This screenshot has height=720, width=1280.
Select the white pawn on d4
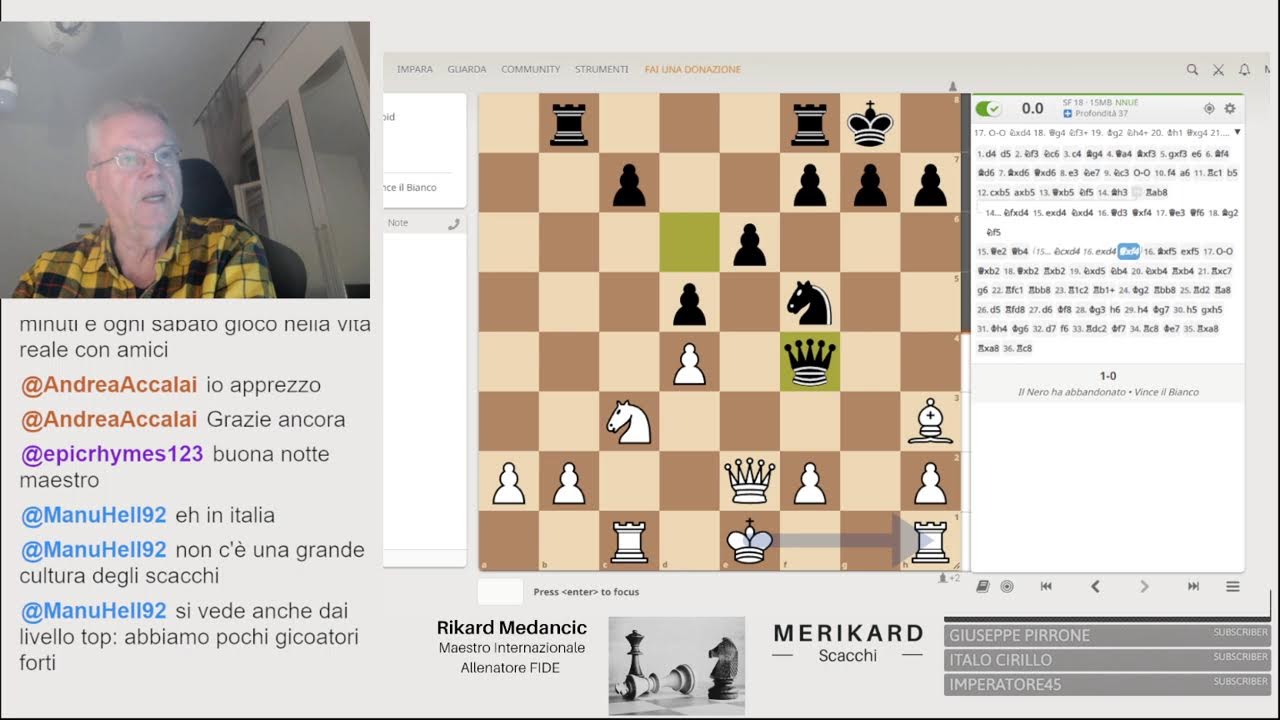(689, 362)
